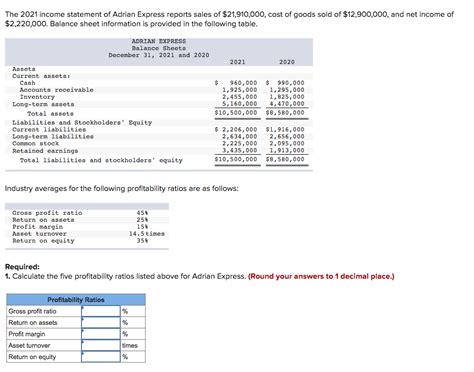
Task: Select the industry Asset turnover 14.5 times
Action: click(x=147, y=234)
